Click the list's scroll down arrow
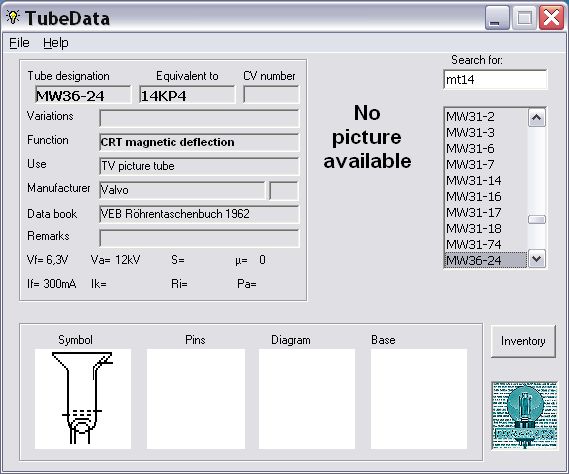Viewport: 569px width, 474px height. (537, 259)
